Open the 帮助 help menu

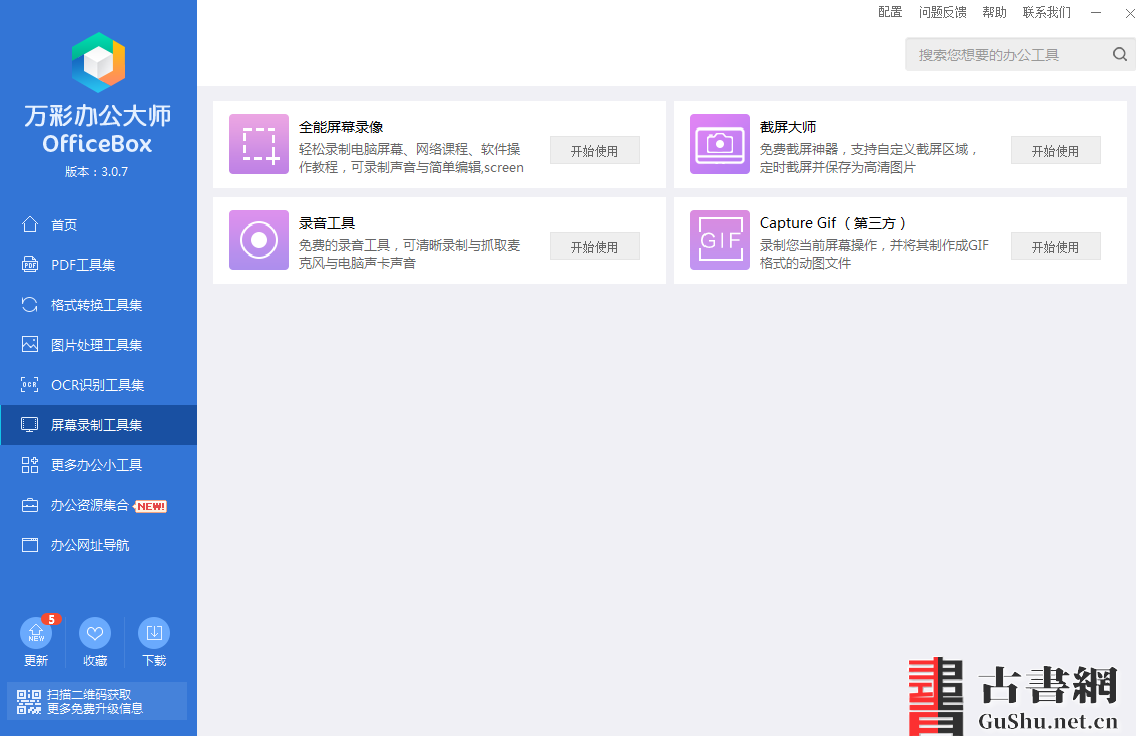tap(994, 12)
